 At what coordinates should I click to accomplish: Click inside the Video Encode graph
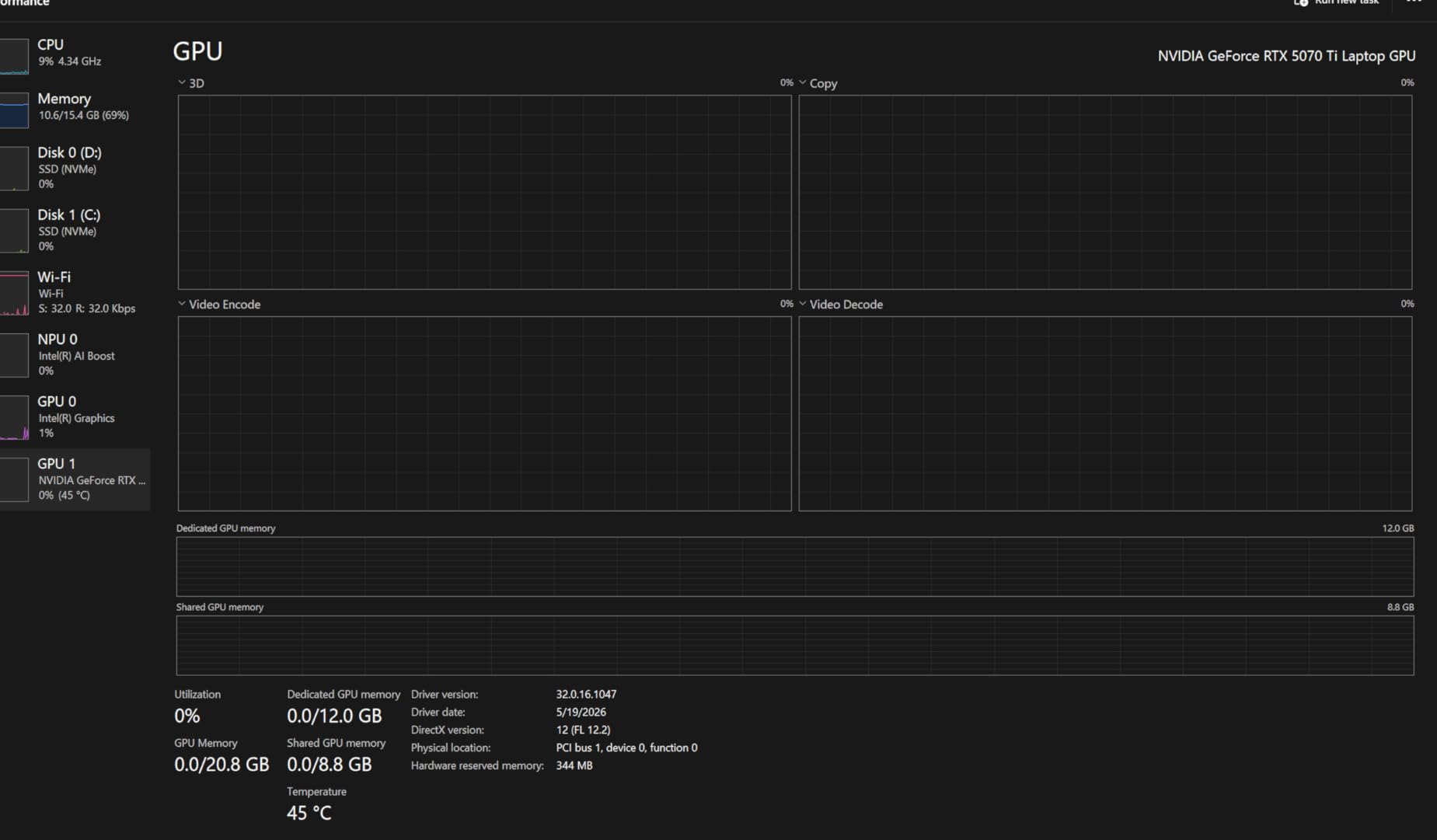[x=484, y=413]
